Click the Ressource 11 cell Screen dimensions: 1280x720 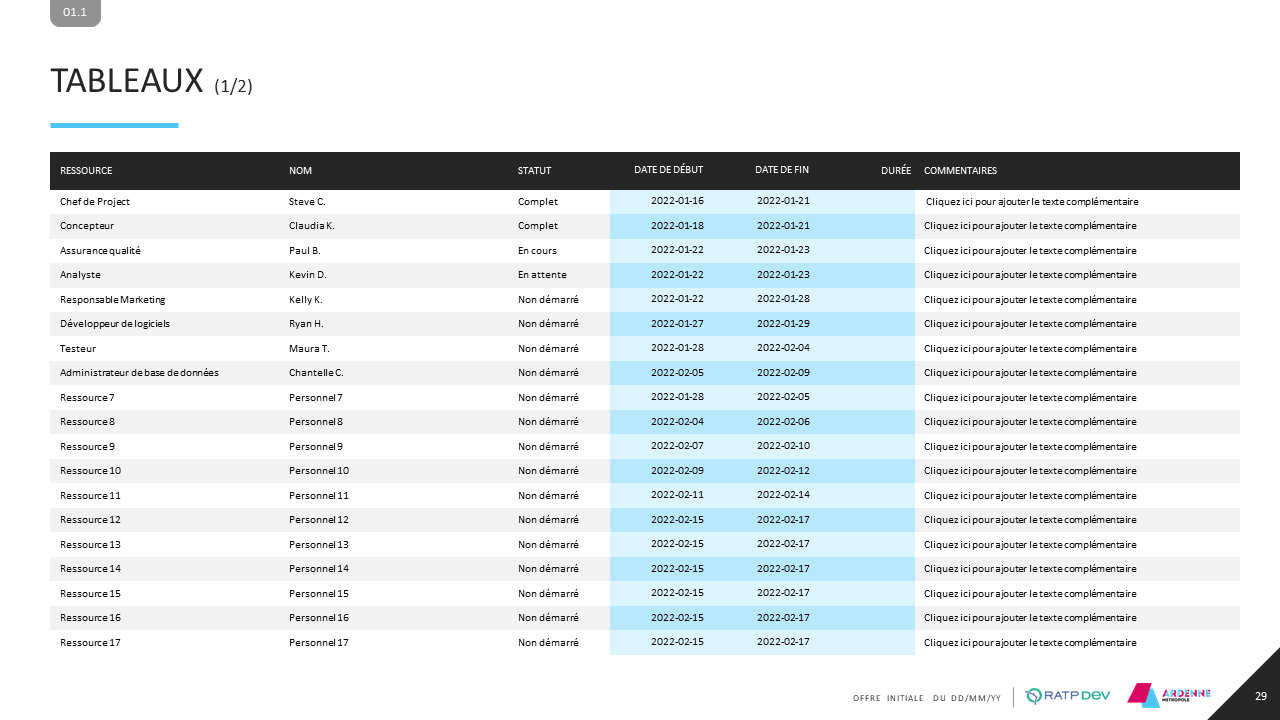pyautogui.click(x=90, y=496)
